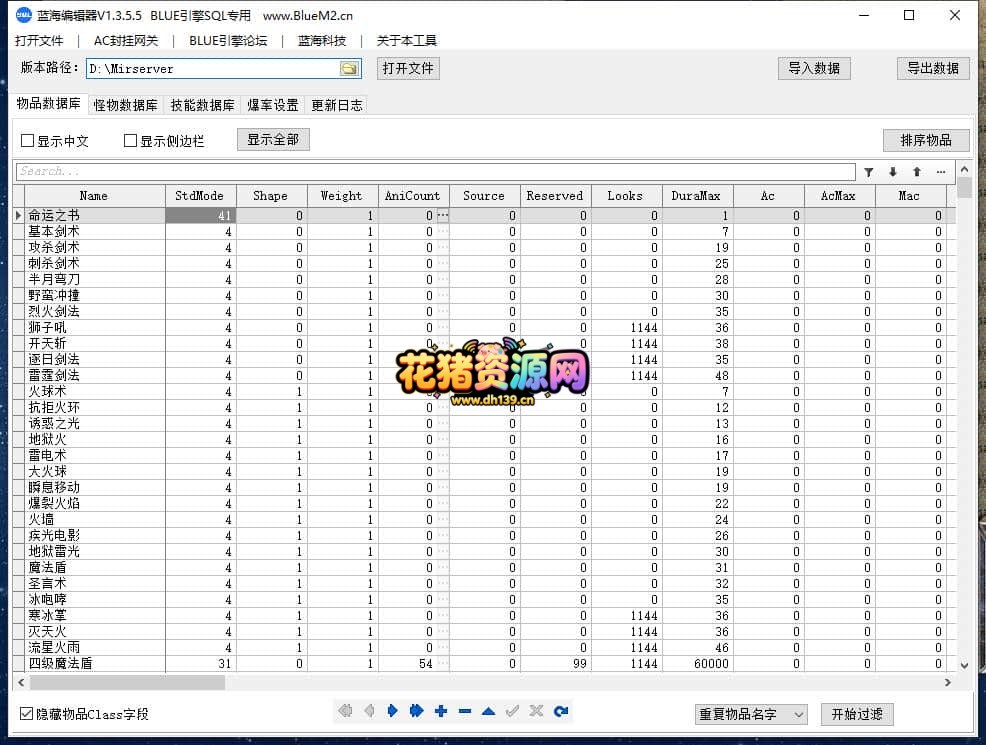Go to the next record navigator arrow
The height and width of the screenshot is (745, 986).
[x=392, y=711]
